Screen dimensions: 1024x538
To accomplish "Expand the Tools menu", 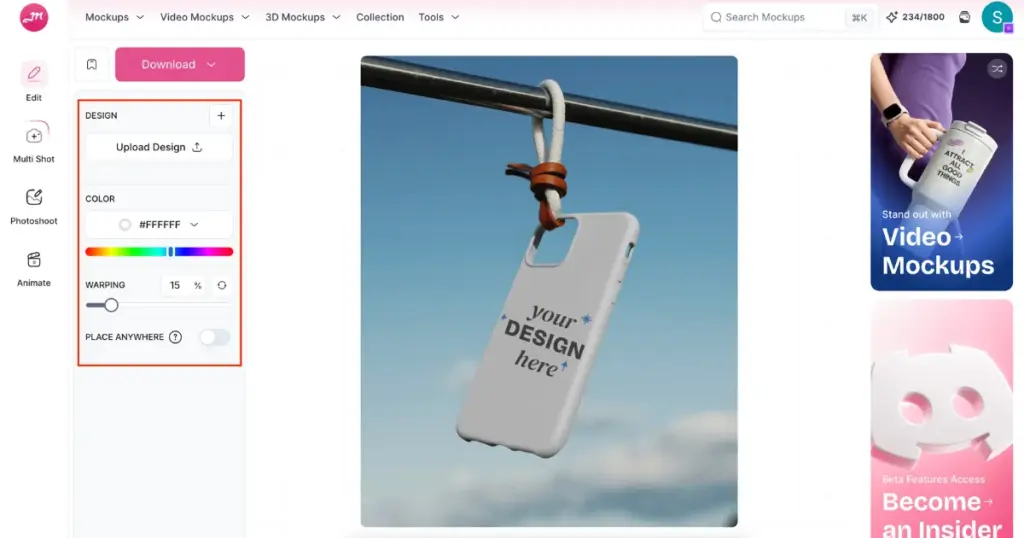I will pyautogui.click(x=439, y=18).
